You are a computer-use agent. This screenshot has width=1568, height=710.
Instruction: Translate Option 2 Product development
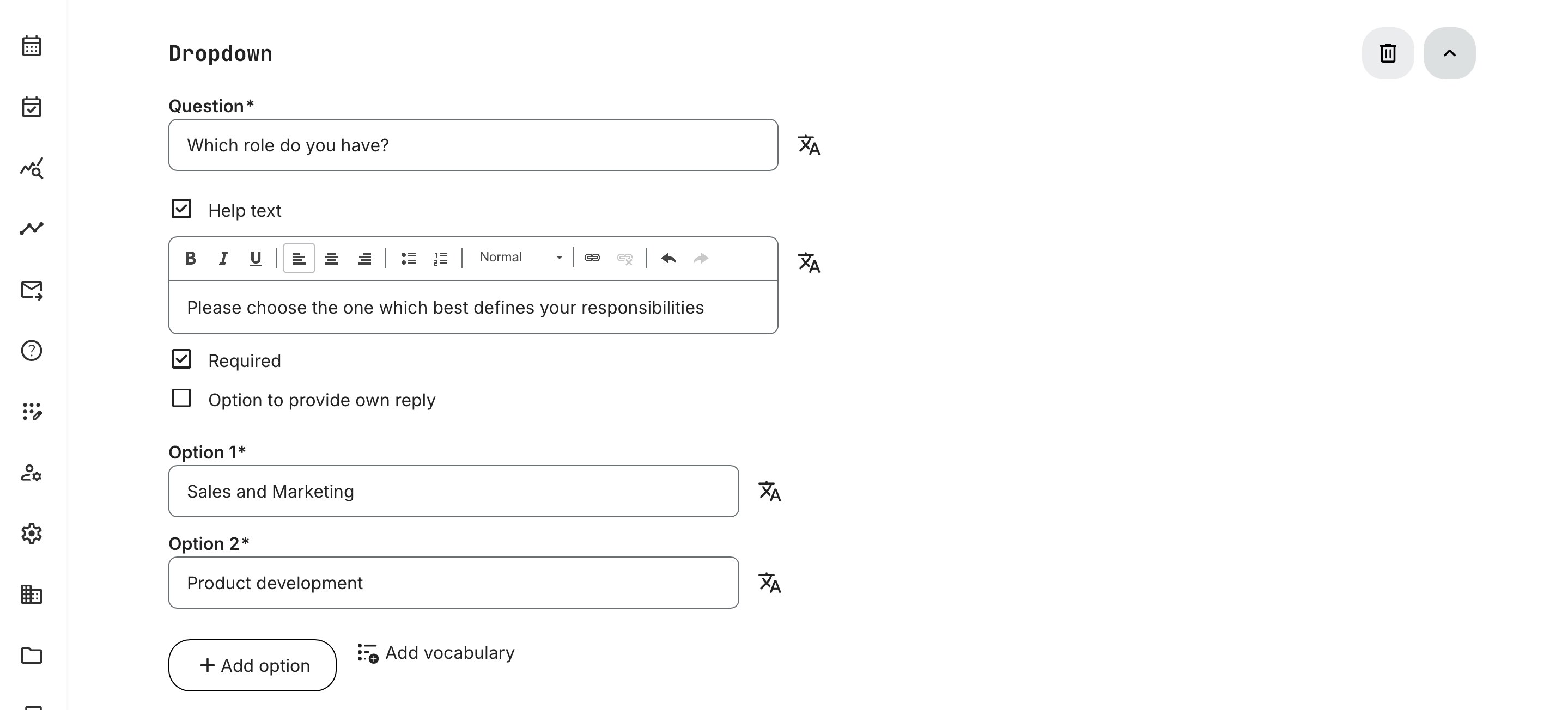click(x=769, y=583)
